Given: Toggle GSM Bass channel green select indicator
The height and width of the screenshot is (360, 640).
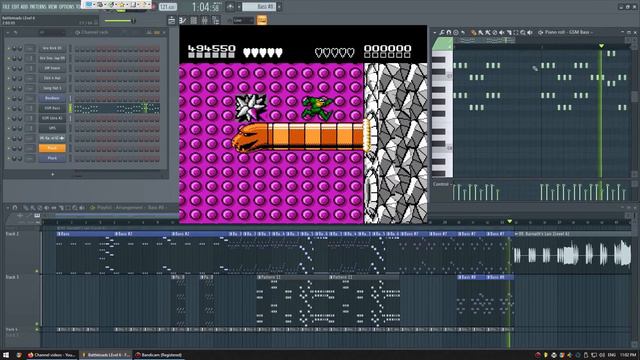Looking at the screenshot, I should tap(70, 108).
